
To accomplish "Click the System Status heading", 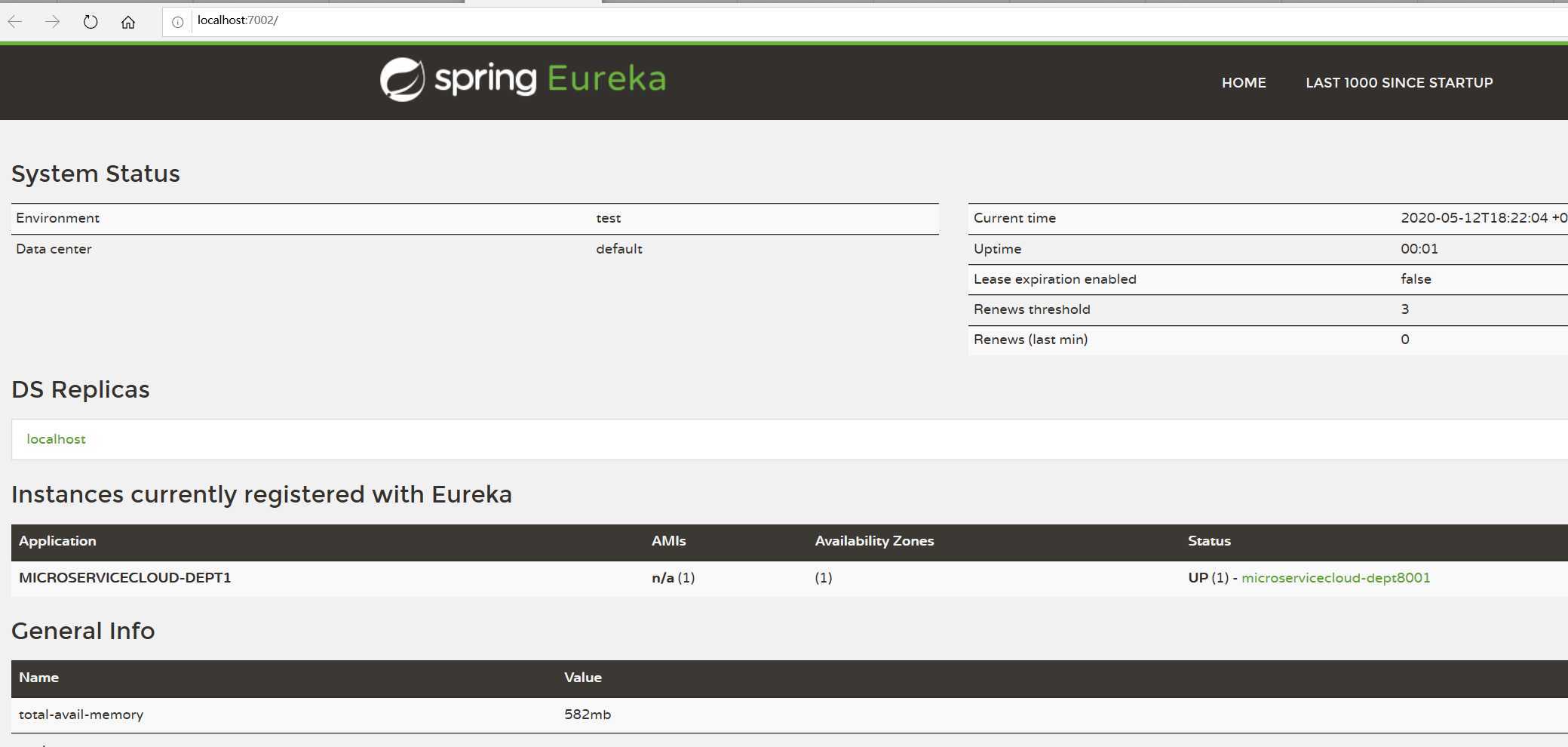I will (96, 174).
